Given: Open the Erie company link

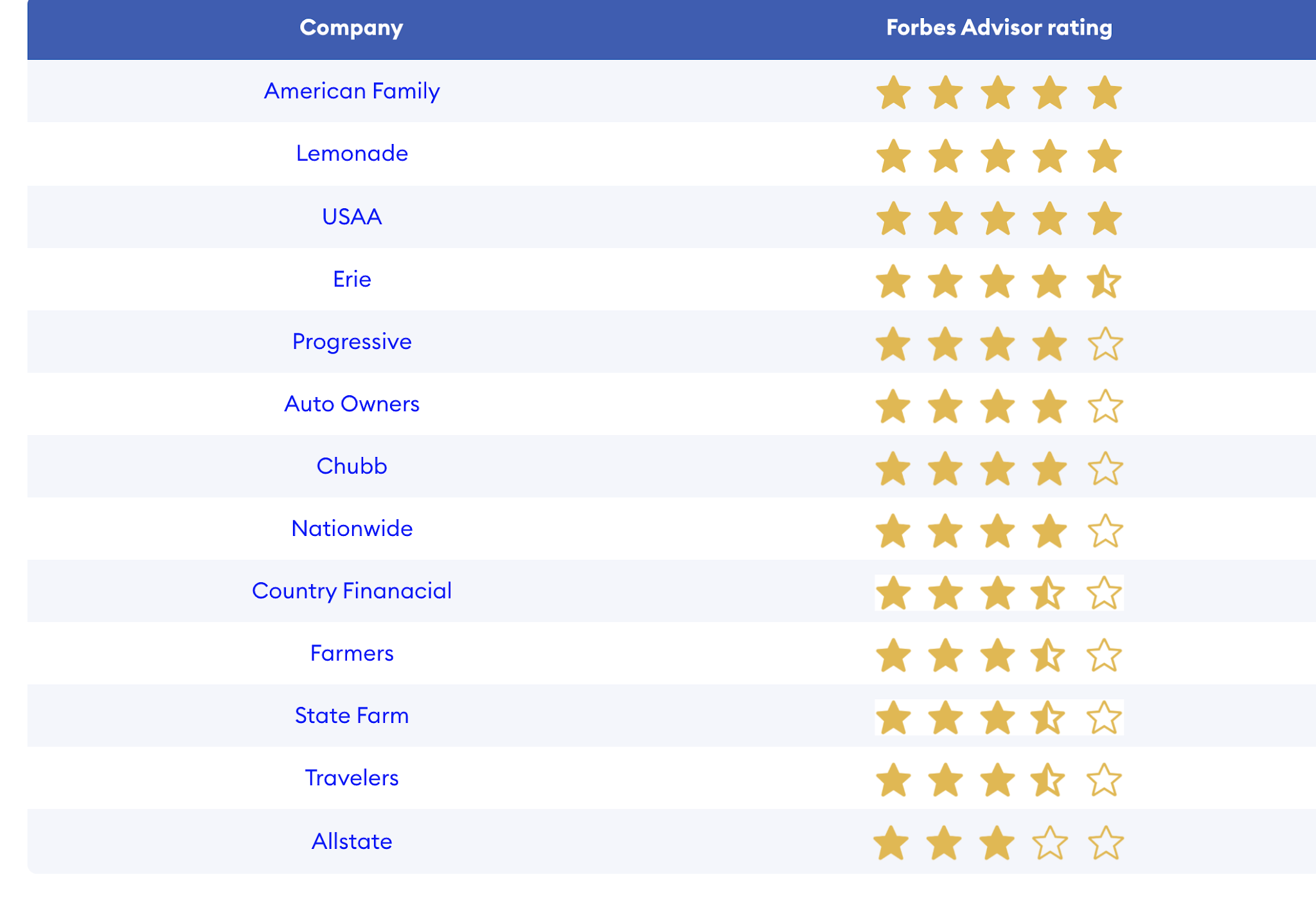Looking at the screenshot, I should coord(351,279).
